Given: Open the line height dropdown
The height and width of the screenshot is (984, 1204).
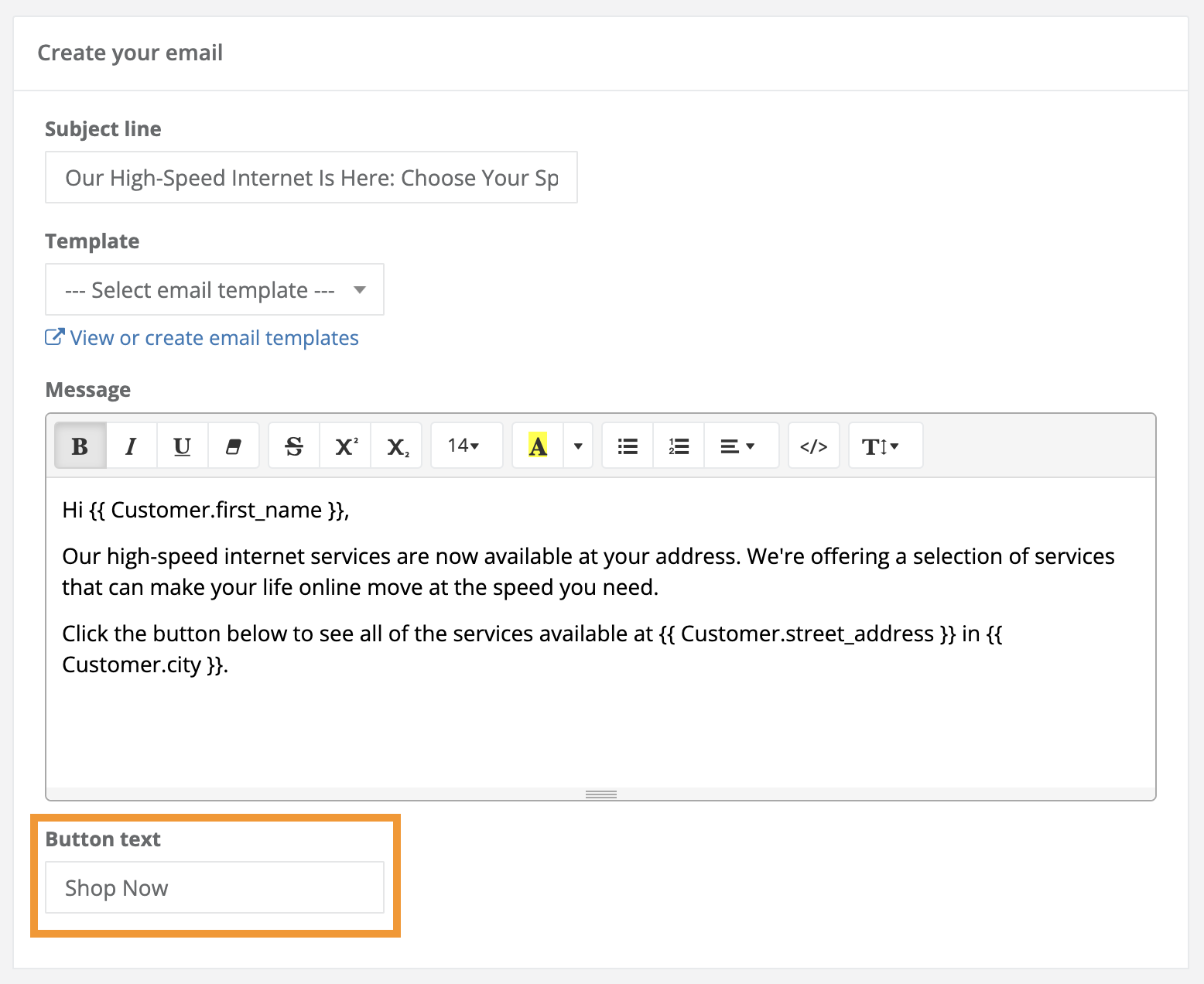Looking at the screenshot, I should (881, 446).
